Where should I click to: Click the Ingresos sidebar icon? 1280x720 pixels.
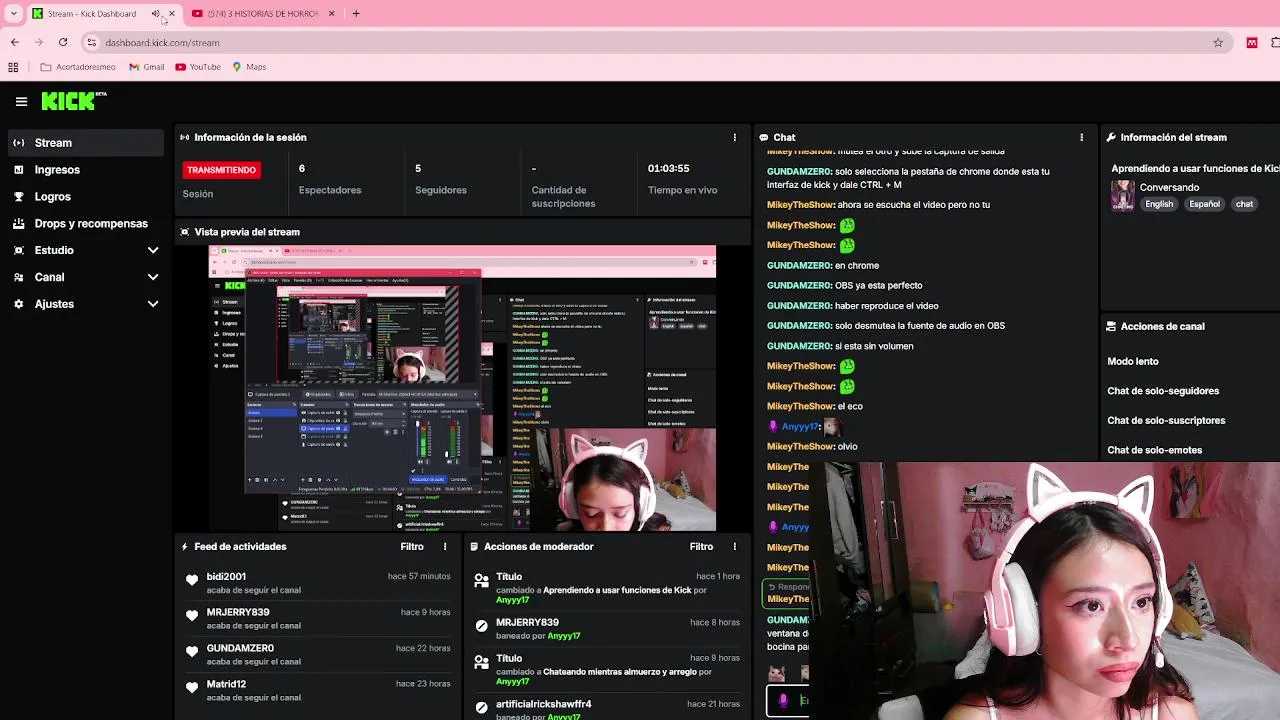[x=18, y=170]
